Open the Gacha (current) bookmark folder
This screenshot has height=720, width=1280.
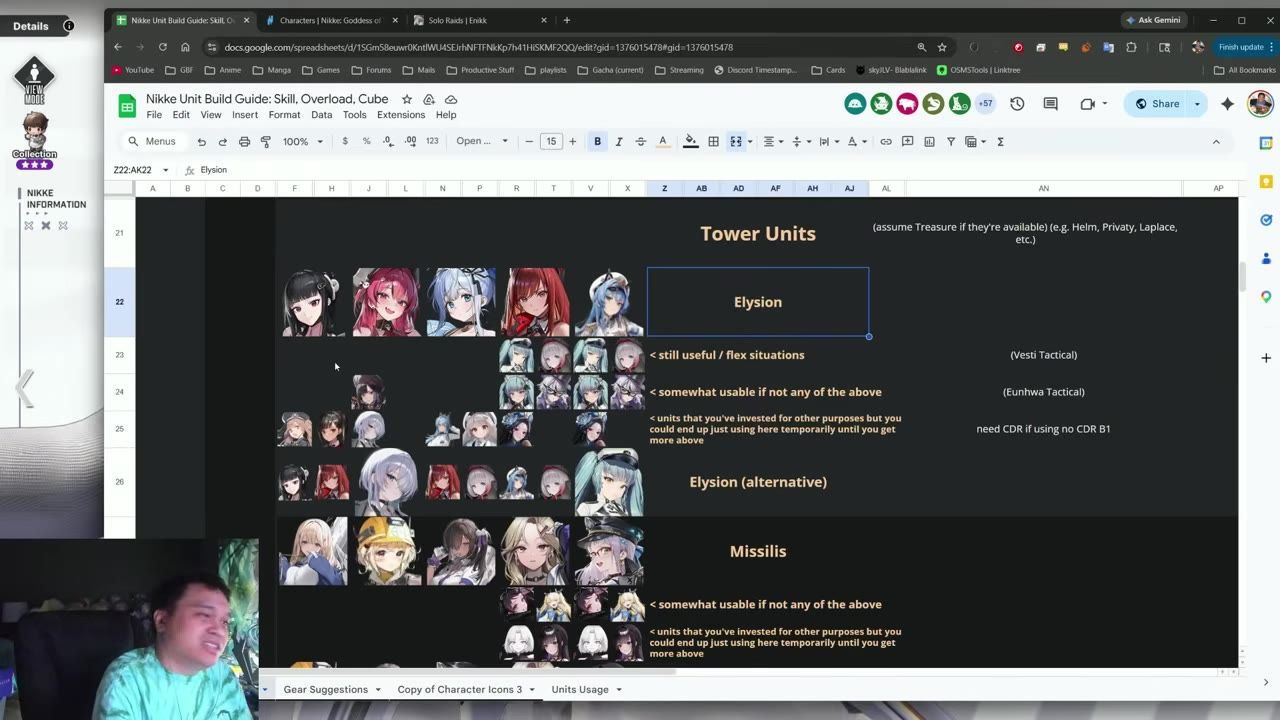[609, 70]
